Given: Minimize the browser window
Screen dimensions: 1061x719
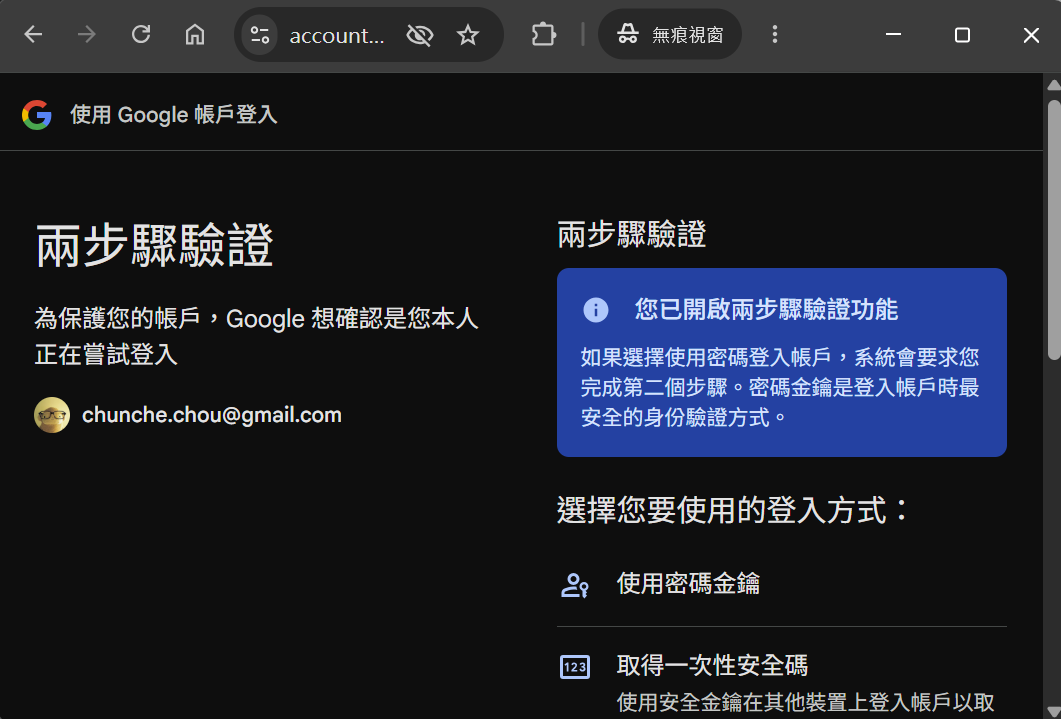Looking at the screenshot, I should point(893,34).
